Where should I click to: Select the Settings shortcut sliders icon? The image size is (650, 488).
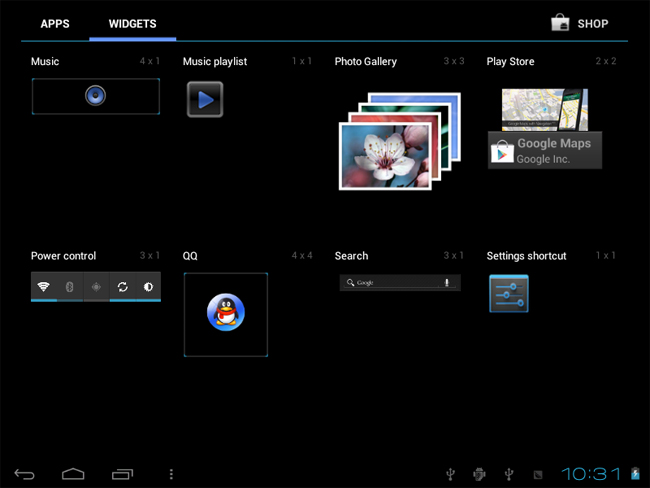click(509, 294)
